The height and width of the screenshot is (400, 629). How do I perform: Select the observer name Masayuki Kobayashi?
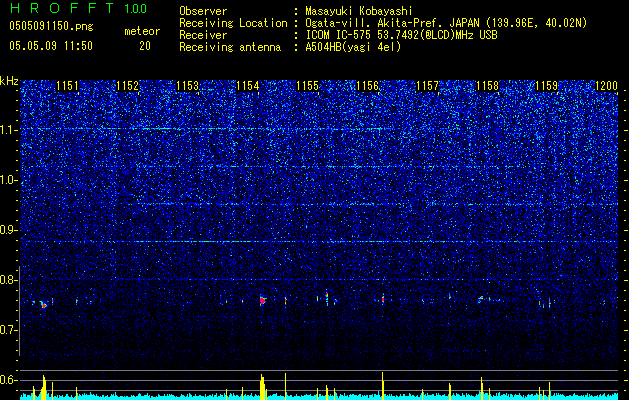359,12
